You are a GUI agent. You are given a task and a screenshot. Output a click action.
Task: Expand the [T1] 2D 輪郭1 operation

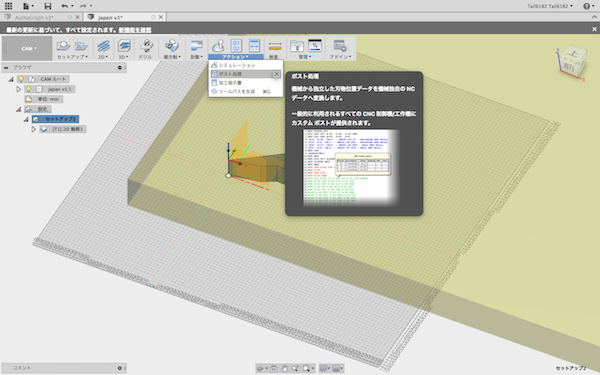[34, 129]
